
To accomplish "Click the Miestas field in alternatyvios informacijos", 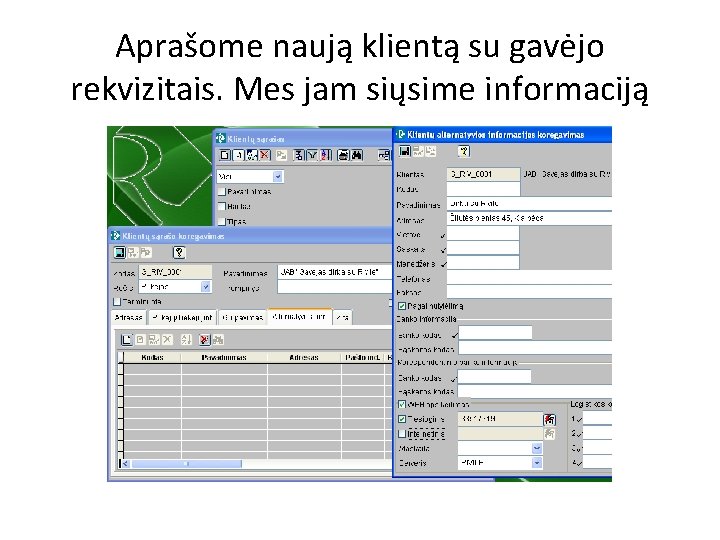I will 483,233.
